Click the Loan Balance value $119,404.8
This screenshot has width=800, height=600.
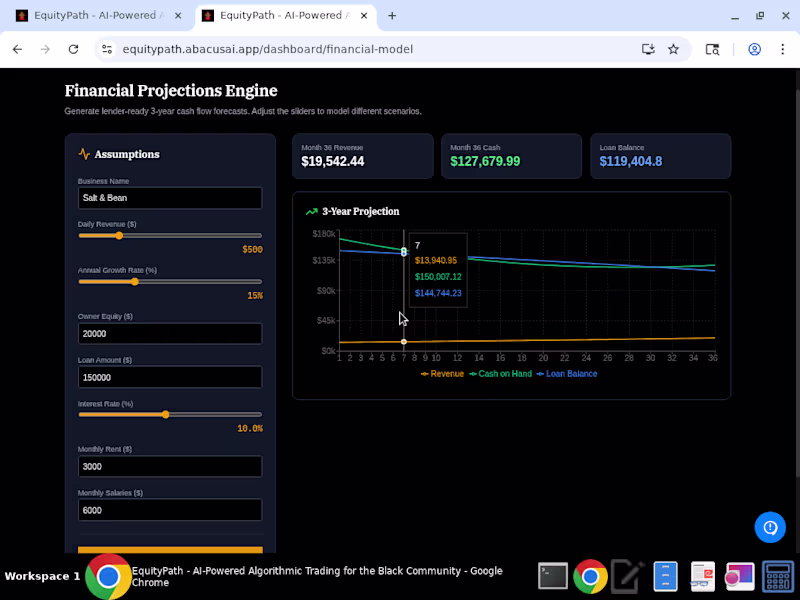(631, 161)
